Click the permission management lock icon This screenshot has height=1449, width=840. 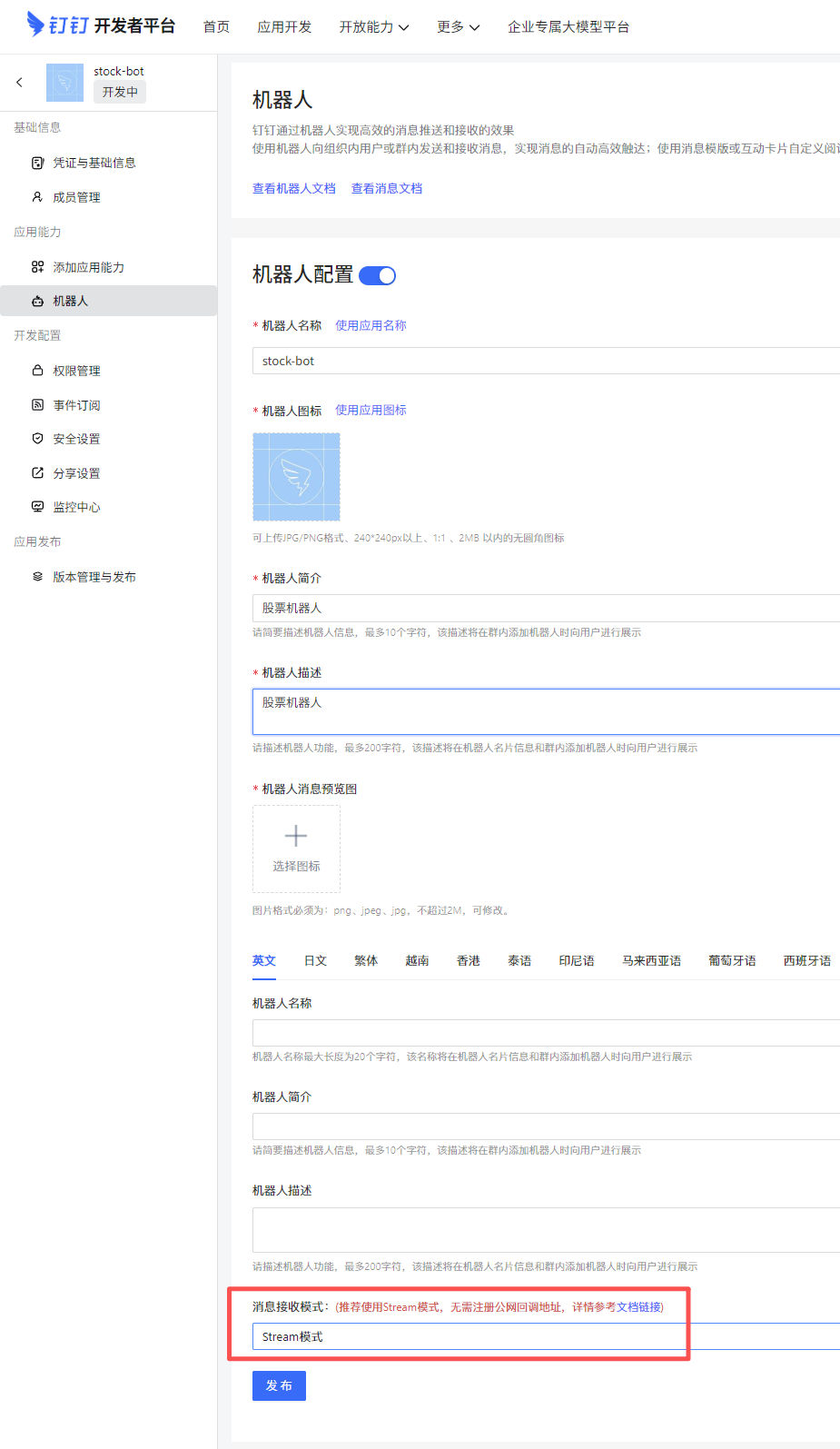(37, 371)
